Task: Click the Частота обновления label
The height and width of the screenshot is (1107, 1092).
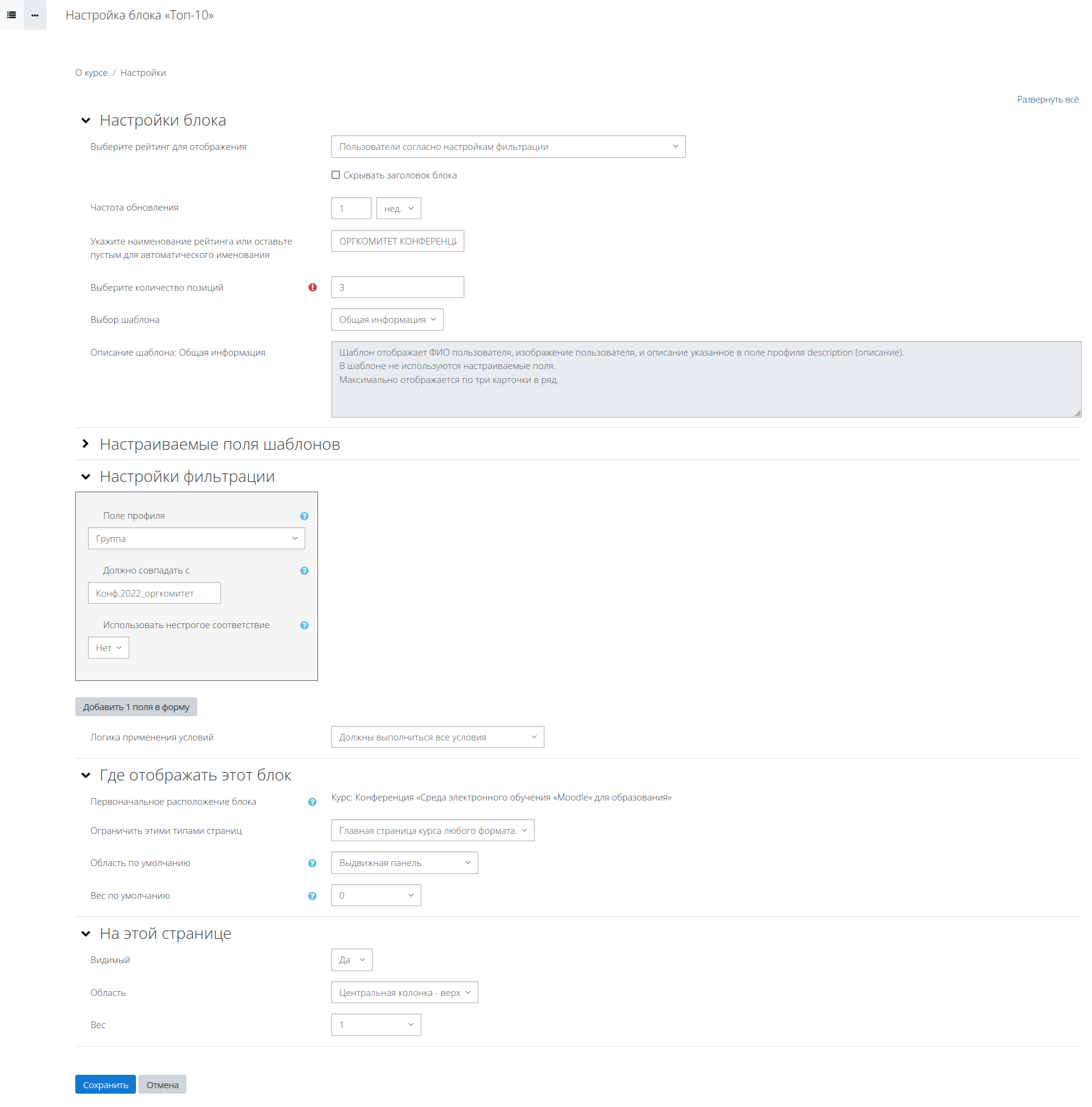Action: click(x=134, y=208)
